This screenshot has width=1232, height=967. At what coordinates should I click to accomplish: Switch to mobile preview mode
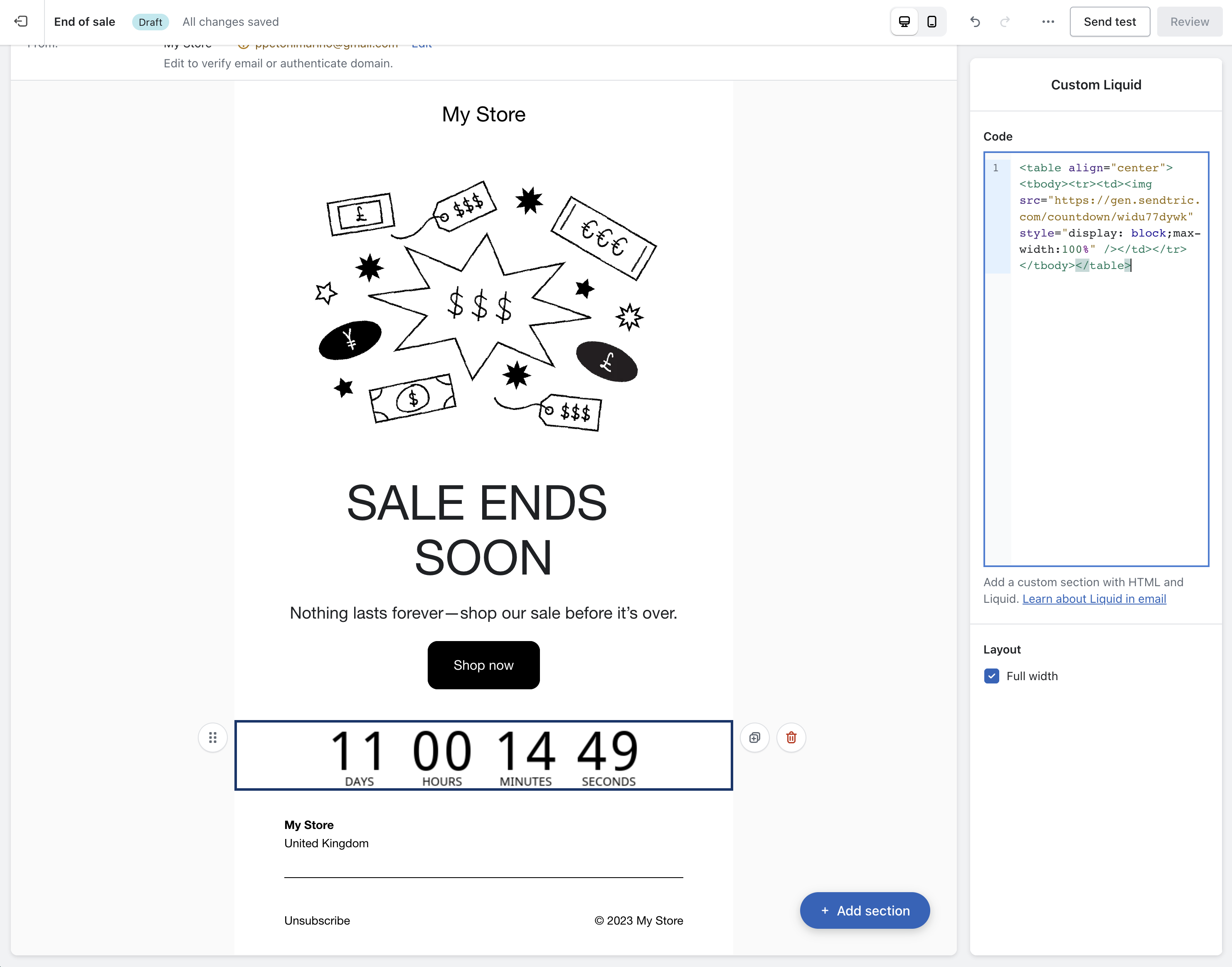point(931,22)
